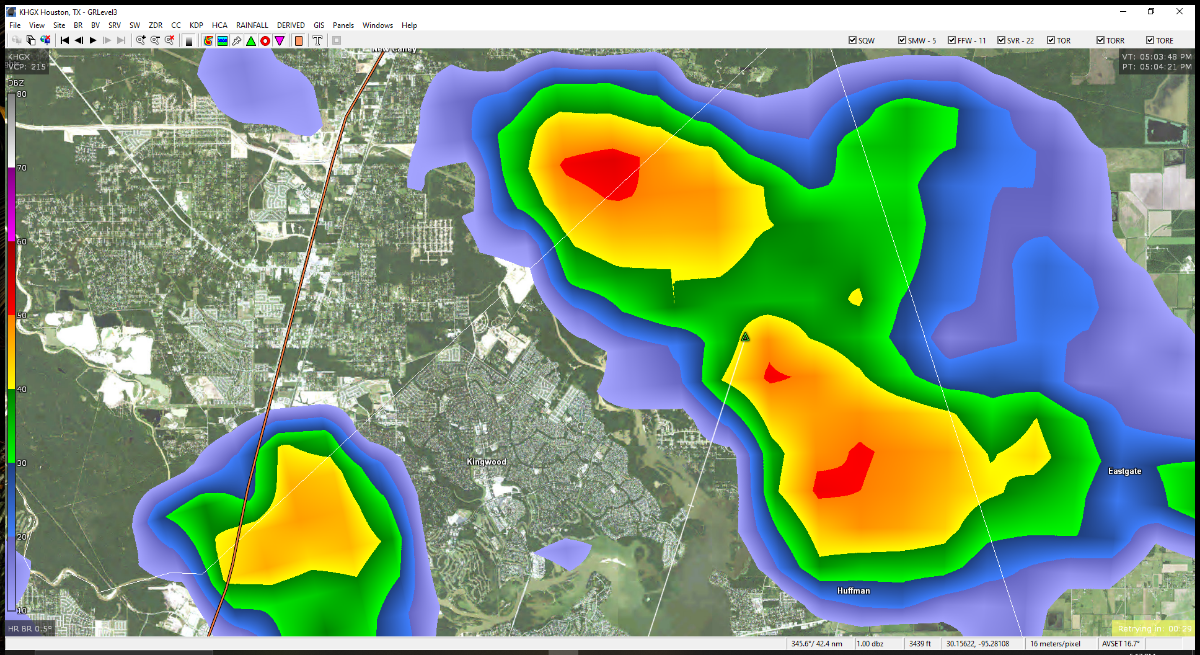
Task: Click the globe icon with red X
Action: click(45, 40)
